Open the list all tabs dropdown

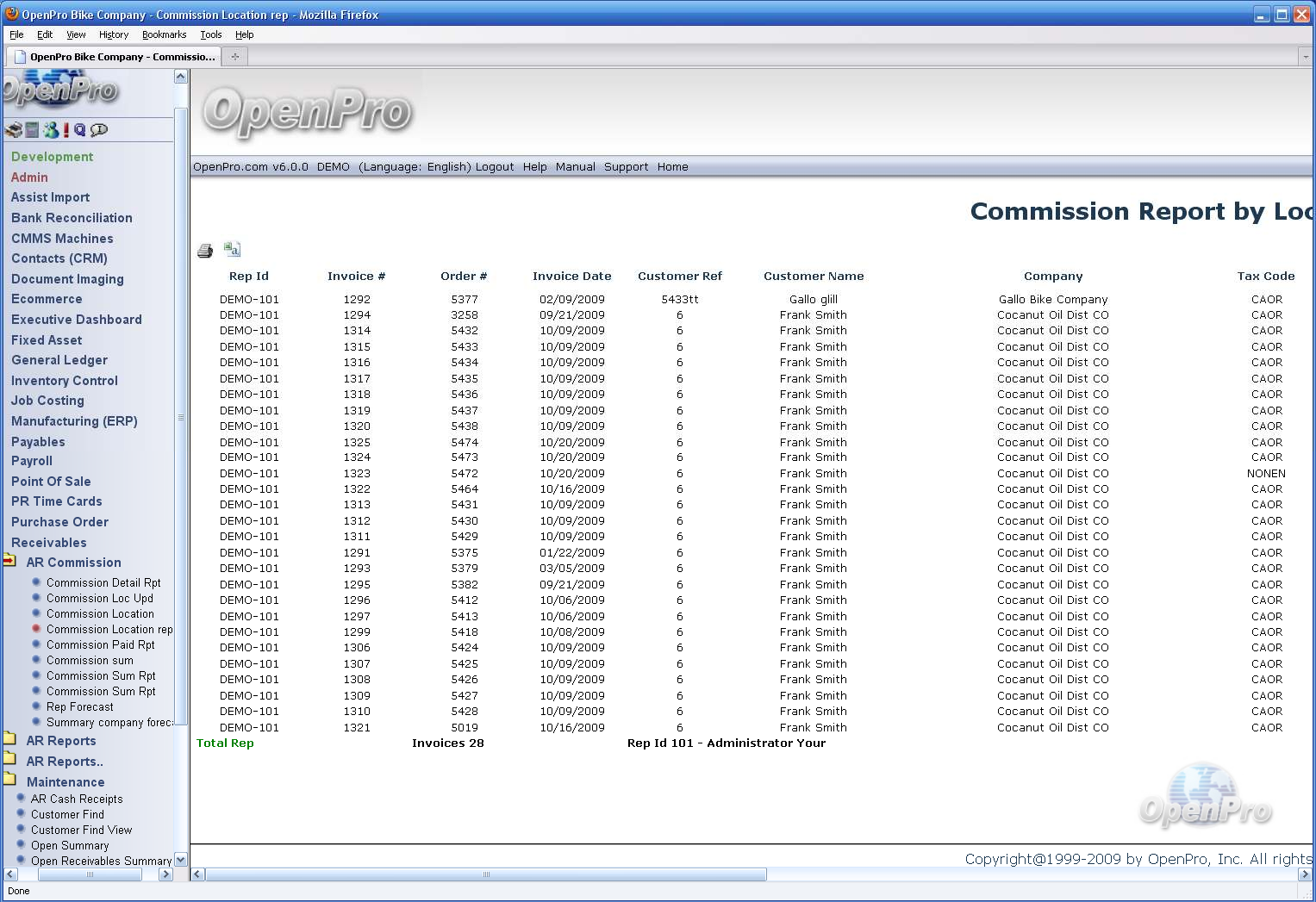1305,57
